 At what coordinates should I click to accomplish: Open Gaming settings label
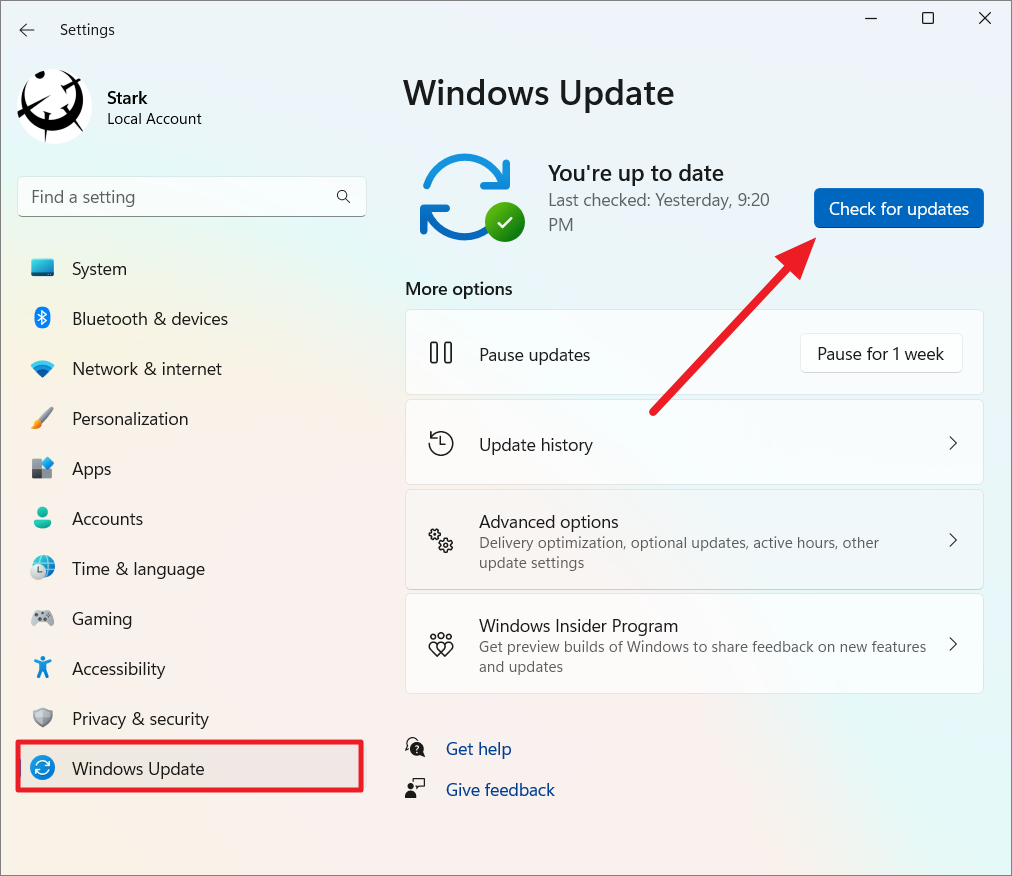pyautogui.click(x=102, y=619)
